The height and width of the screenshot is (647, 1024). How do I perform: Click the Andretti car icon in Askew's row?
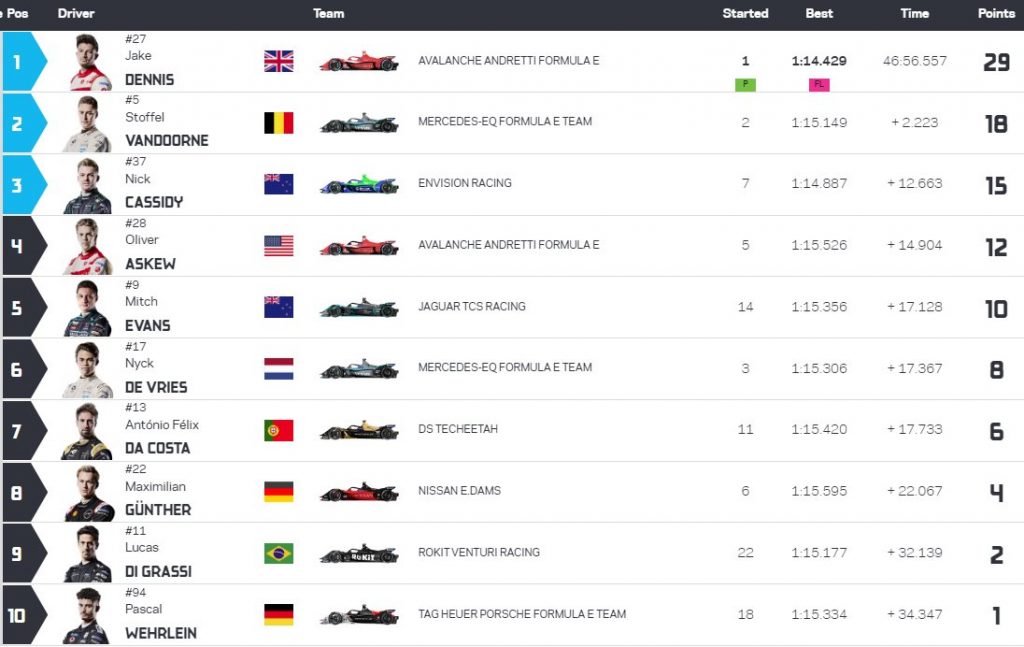click(359, 246)
